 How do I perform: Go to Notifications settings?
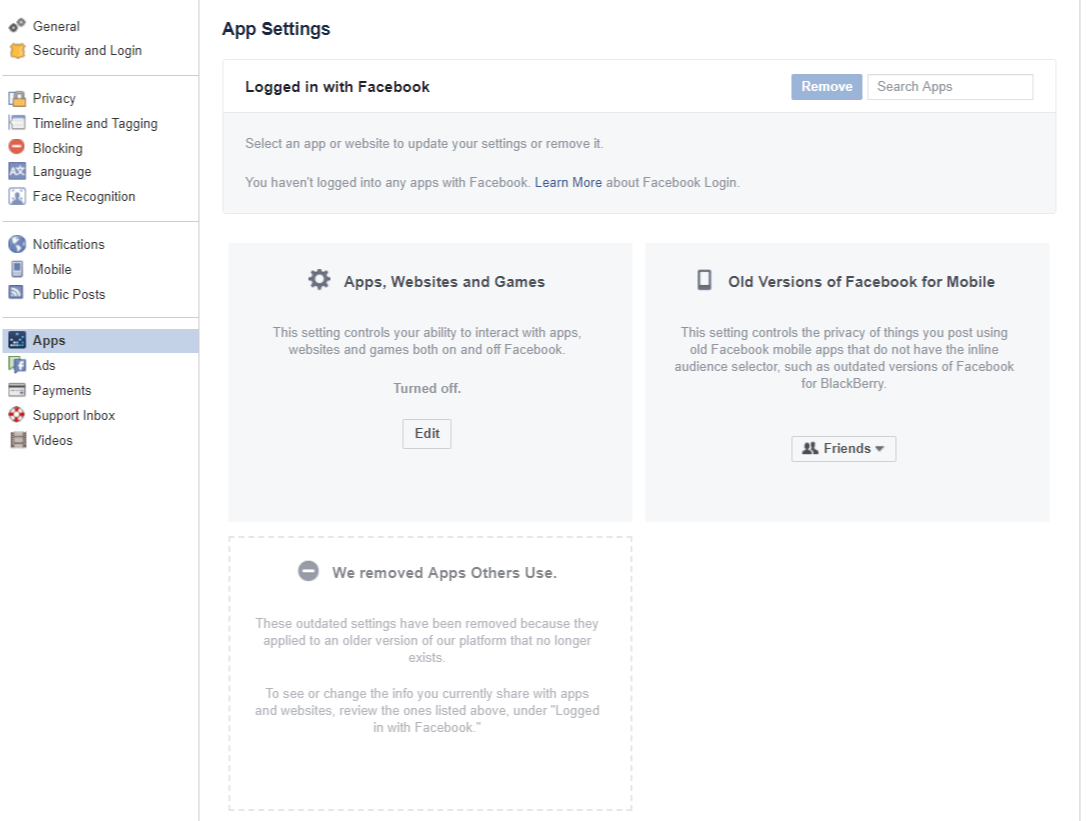click(69, 244)
